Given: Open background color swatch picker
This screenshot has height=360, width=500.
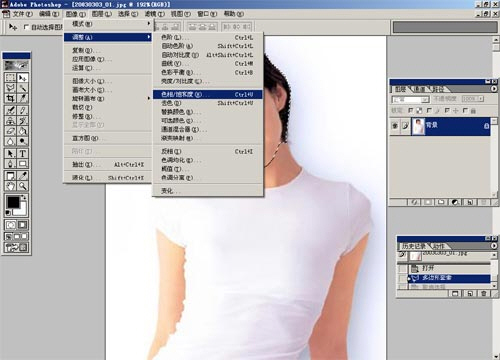Looking at the screenshot, I should pyautogui.click(x=22, y=211).
